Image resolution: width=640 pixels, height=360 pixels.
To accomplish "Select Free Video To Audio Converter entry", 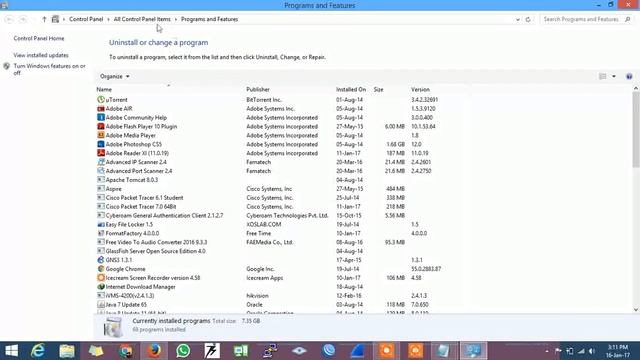I will [282, 242].
